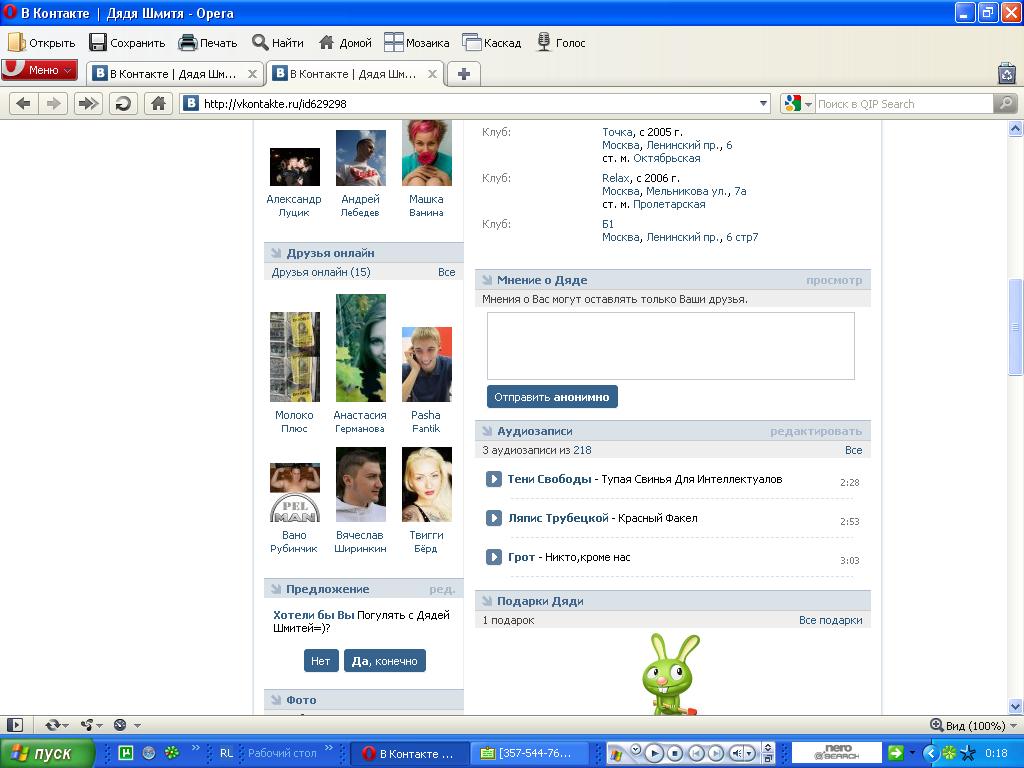Viewport: 1024px width, 768px height.
Task: Open a new tab with plus button
Action: [x=464, y=74]
